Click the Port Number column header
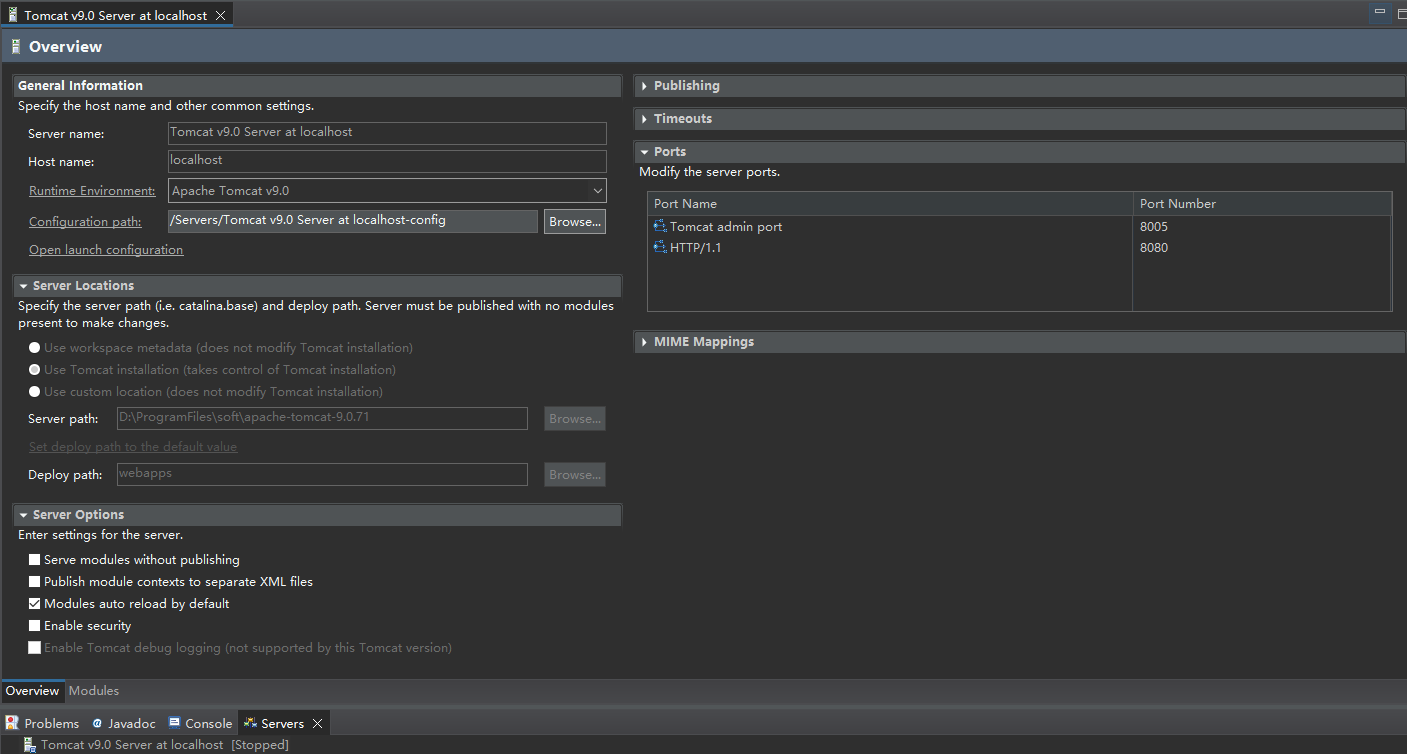 click(1262, 204)
